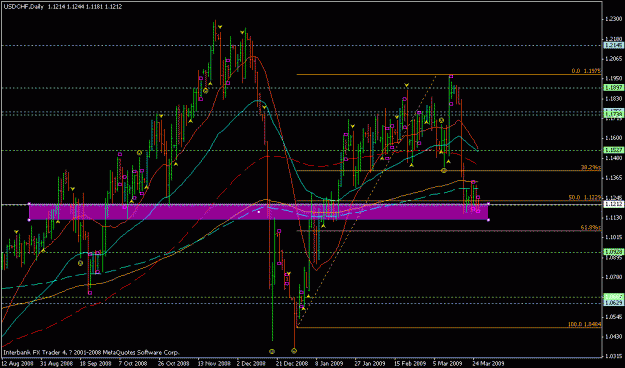Select the 1.0430 price scale label
625x368 pixels.
click(x=614, y=337)
